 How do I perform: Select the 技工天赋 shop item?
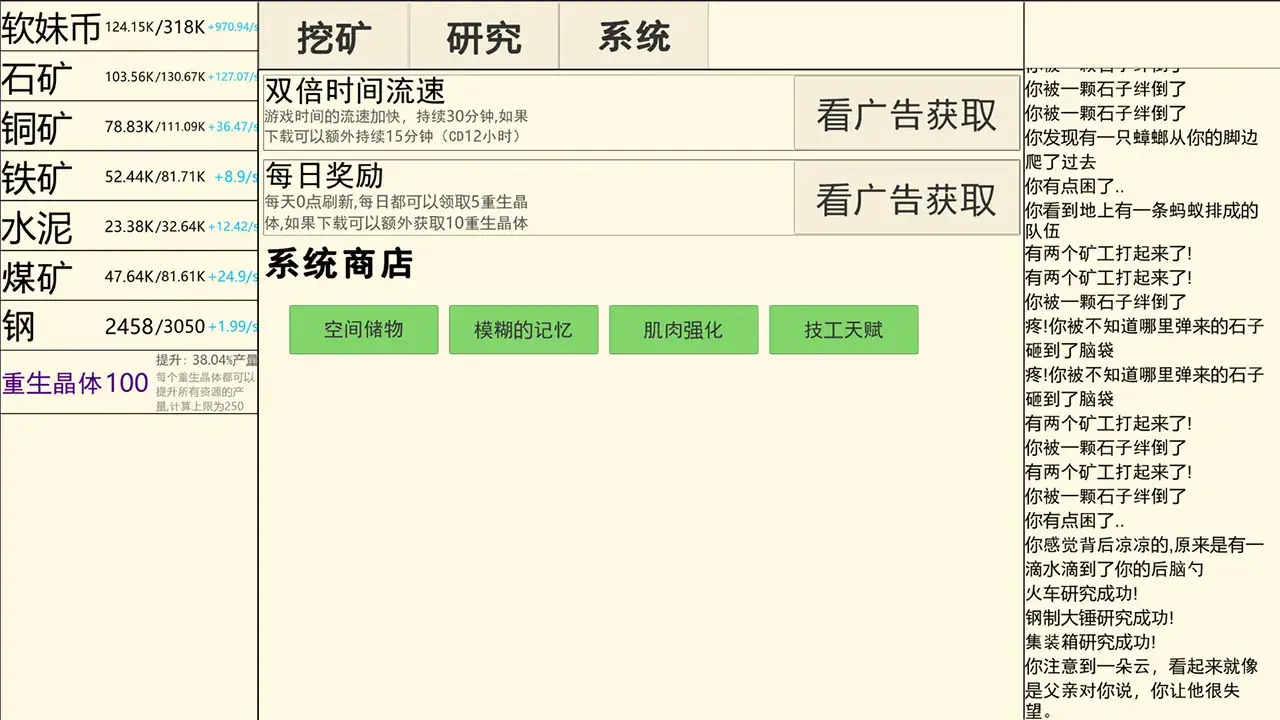point(844,329)
